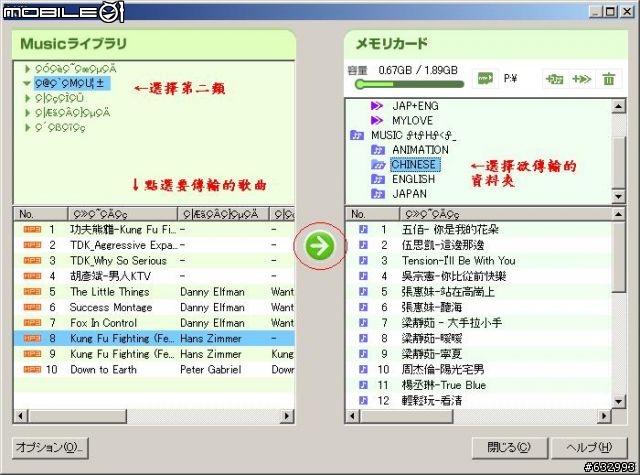The width and height of the screenshot is (640, 475).
Task: Click MP3 icon of Success Montage
Action: point(32,307)
